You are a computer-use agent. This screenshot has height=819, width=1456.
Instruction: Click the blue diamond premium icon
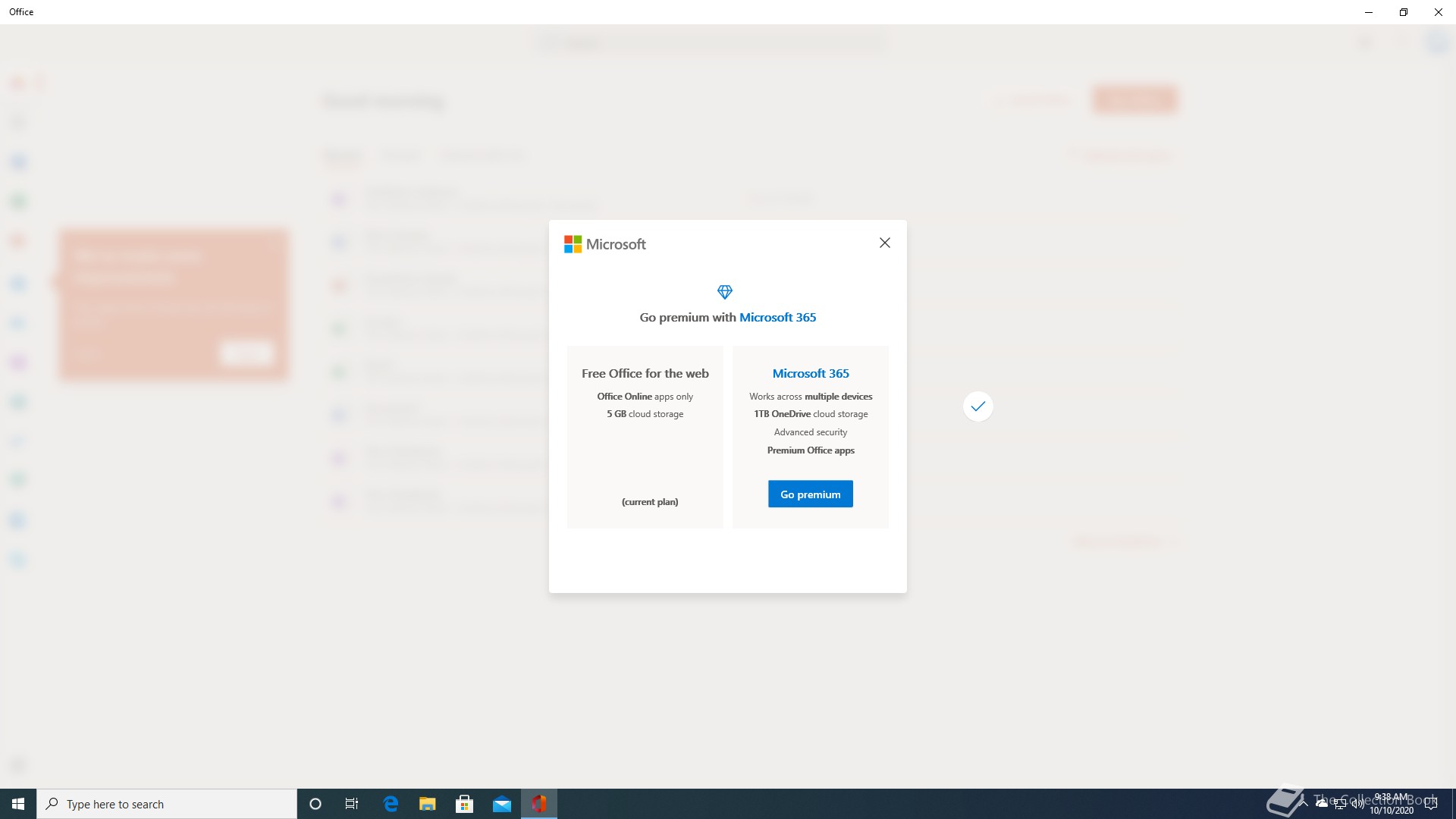coord(724,292)
